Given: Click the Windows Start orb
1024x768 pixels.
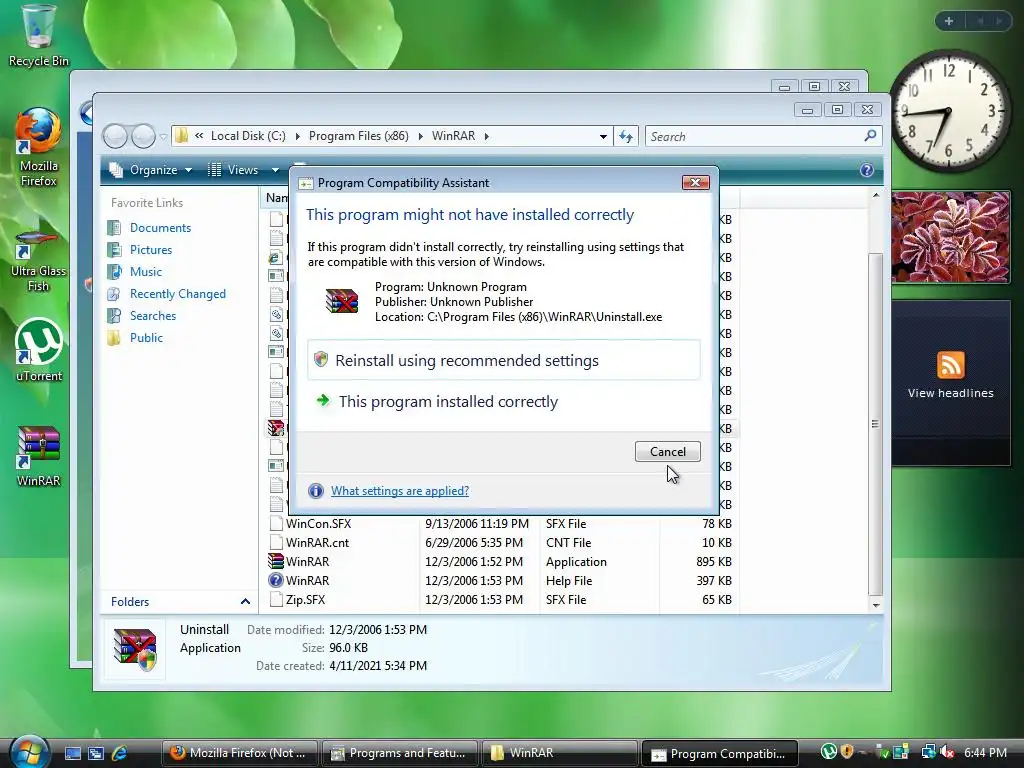Looking at the screenshot, I should pyautogui.click(x=29, y=751).
